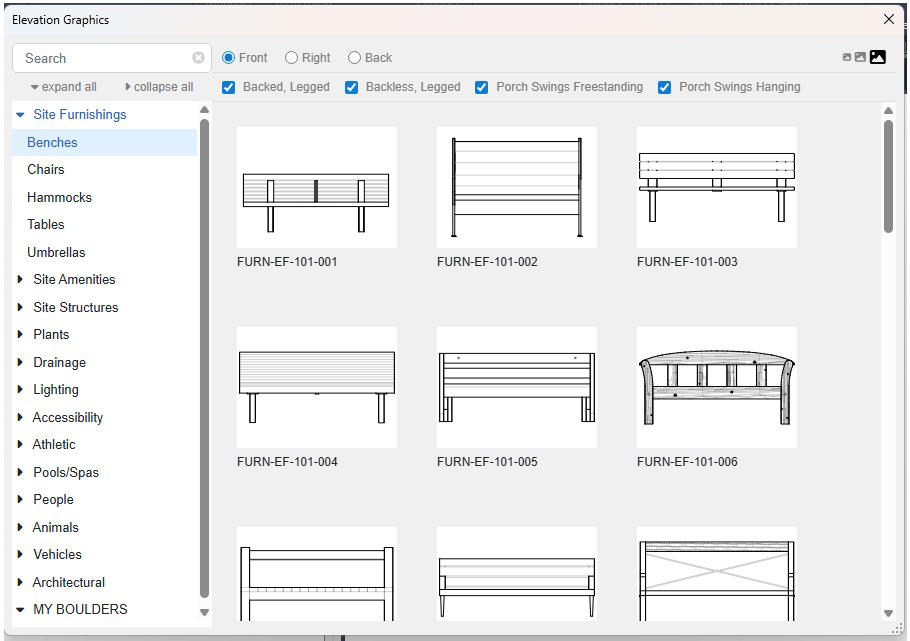Select the FURN-EF-101-006 bench graphic
The width and height of the screenshot is (910, 641).
pyautogui.click(x=716, y=387)
